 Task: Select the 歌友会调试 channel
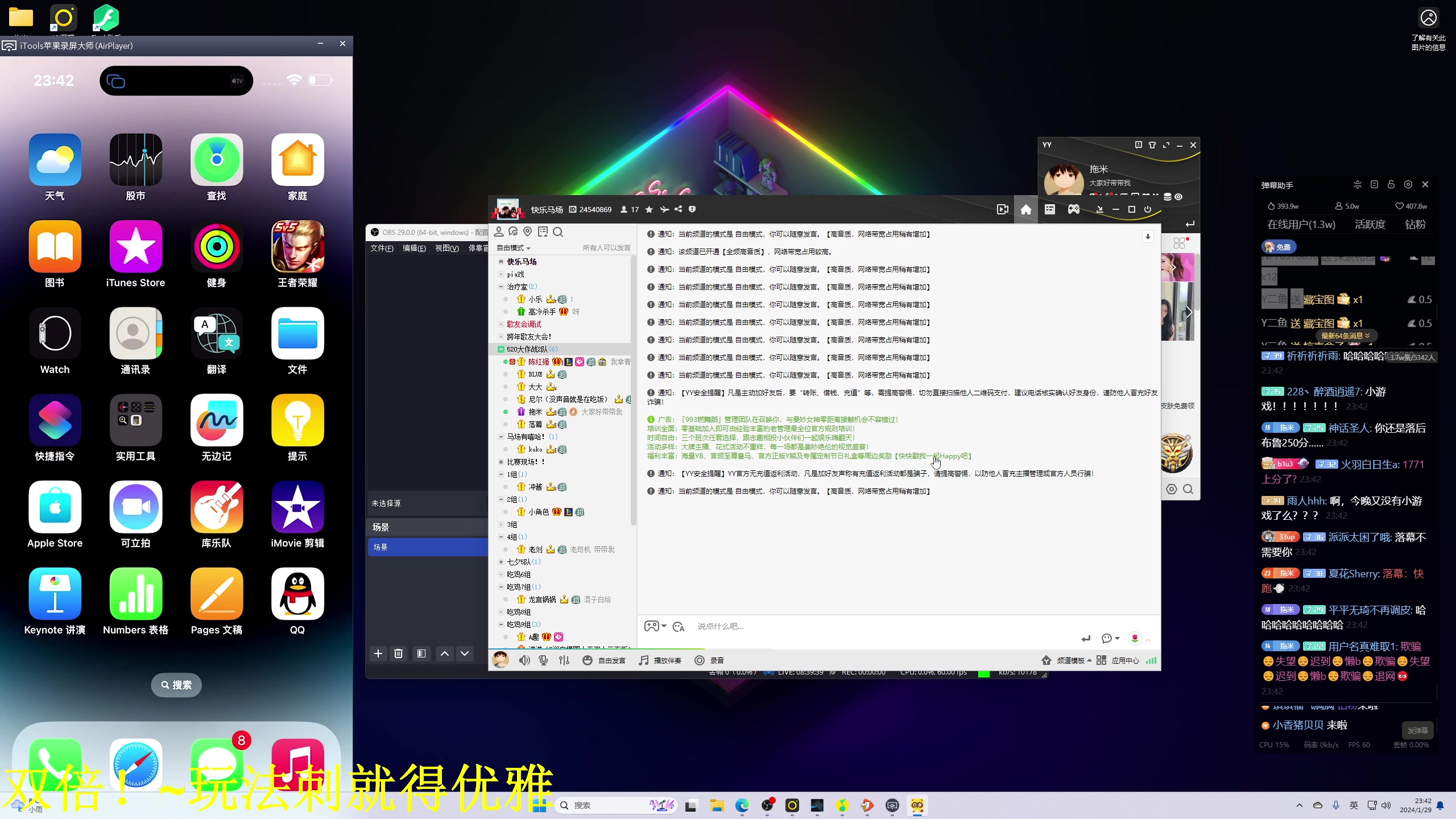[x=524, y=324]
